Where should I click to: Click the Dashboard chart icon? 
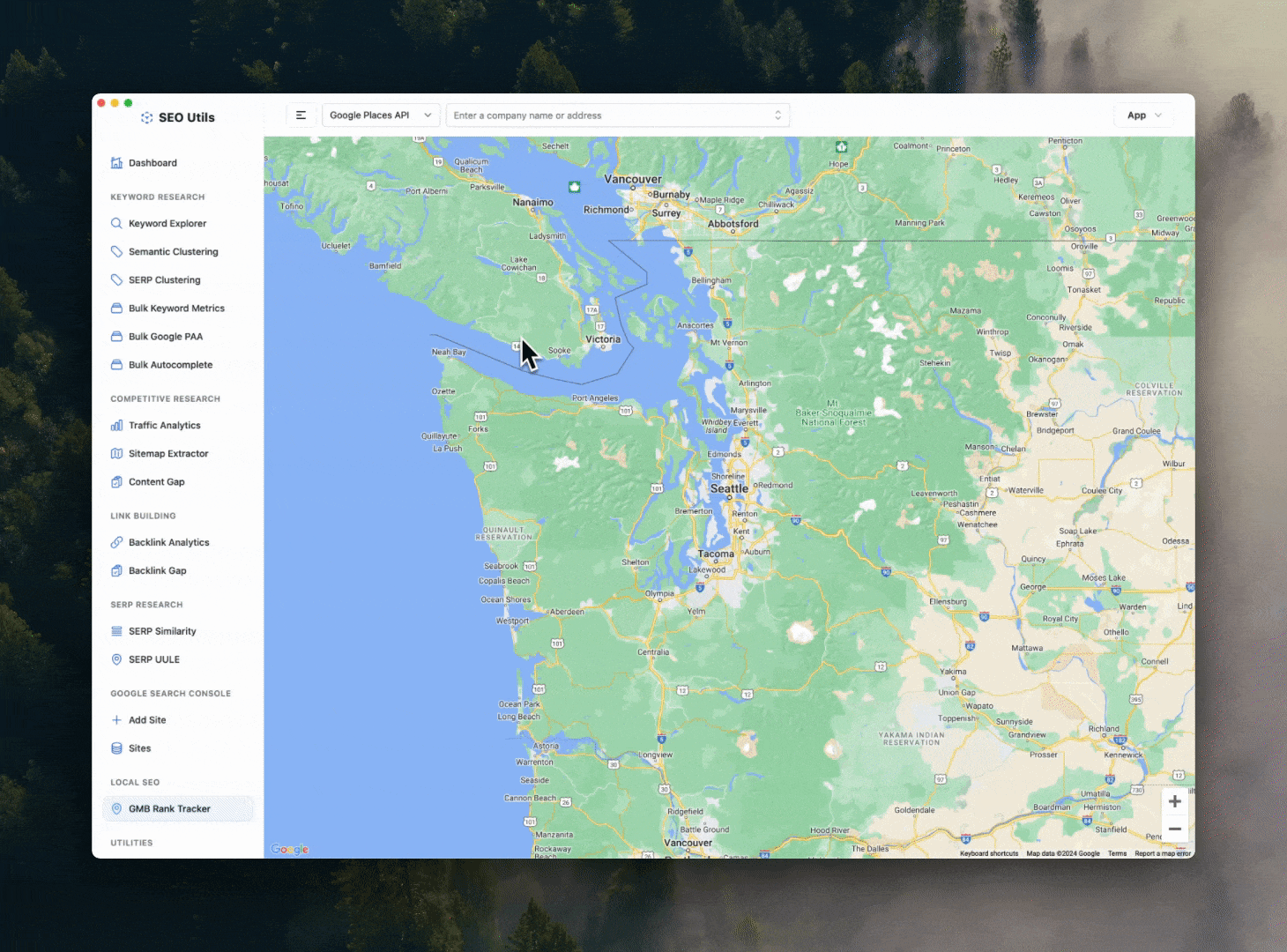point(116,163)
